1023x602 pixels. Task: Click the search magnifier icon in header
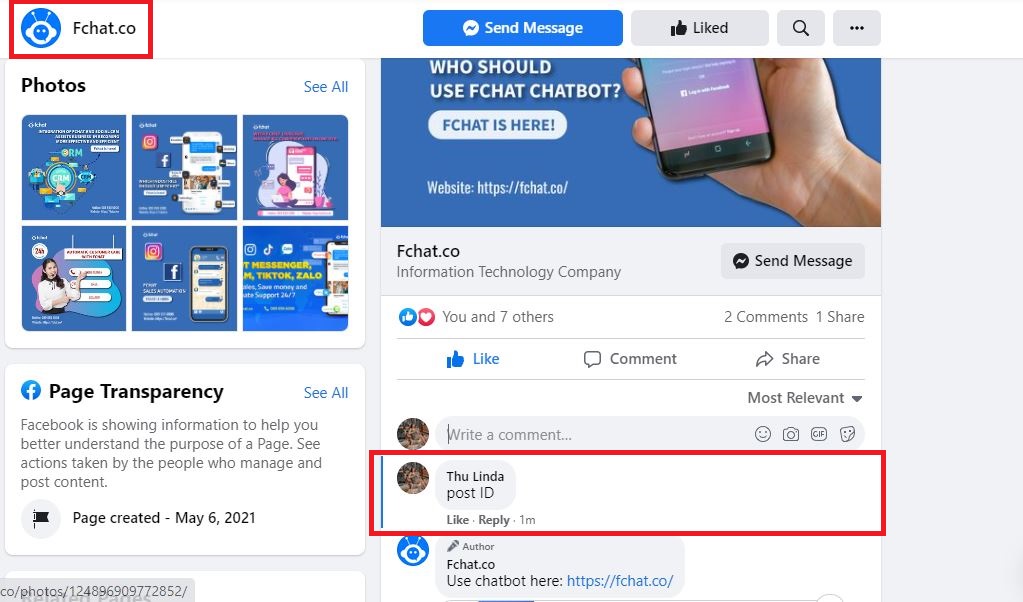801,28
